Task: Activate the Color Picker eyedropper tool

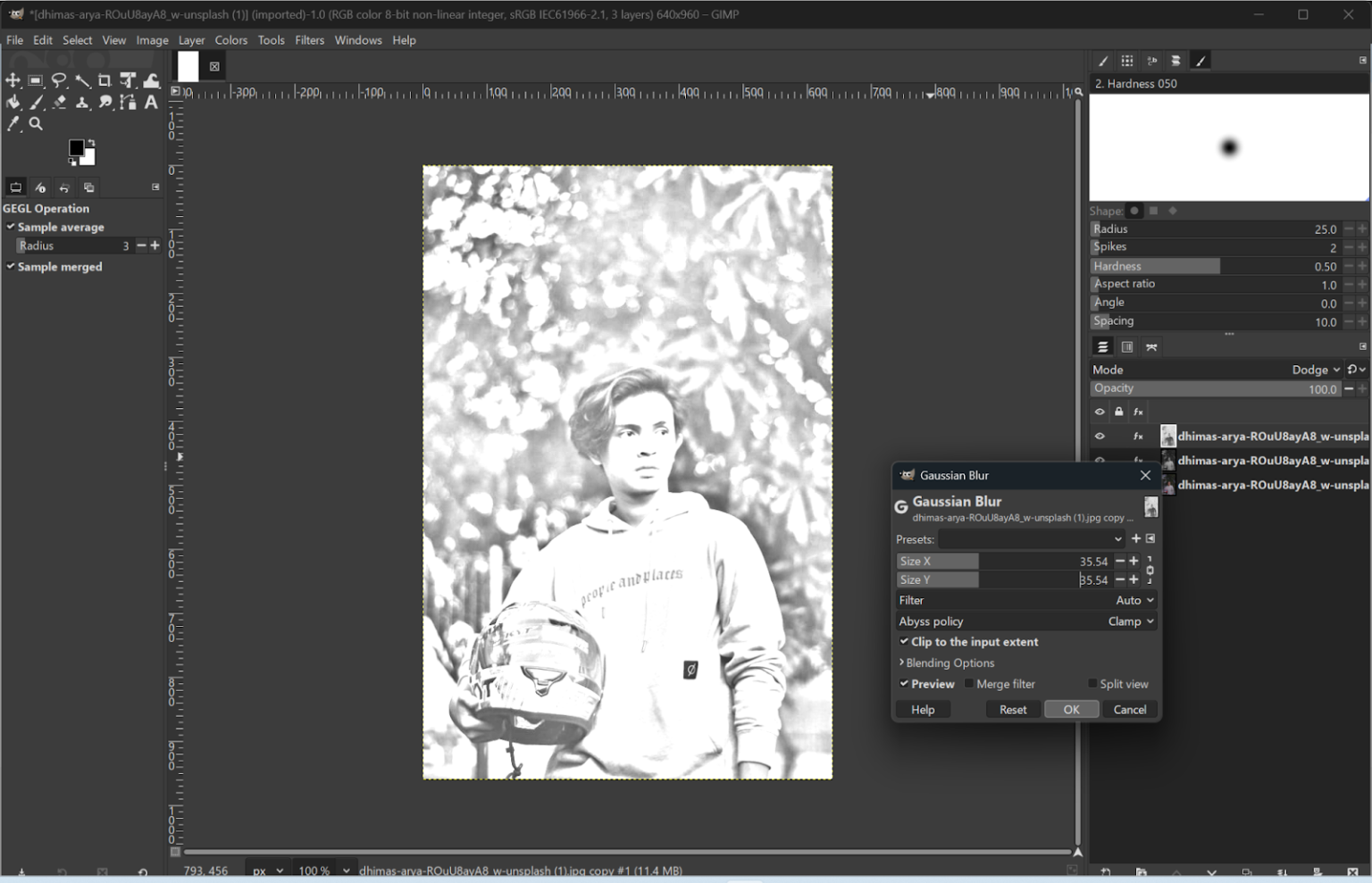Action: click(x=13, y=124)
